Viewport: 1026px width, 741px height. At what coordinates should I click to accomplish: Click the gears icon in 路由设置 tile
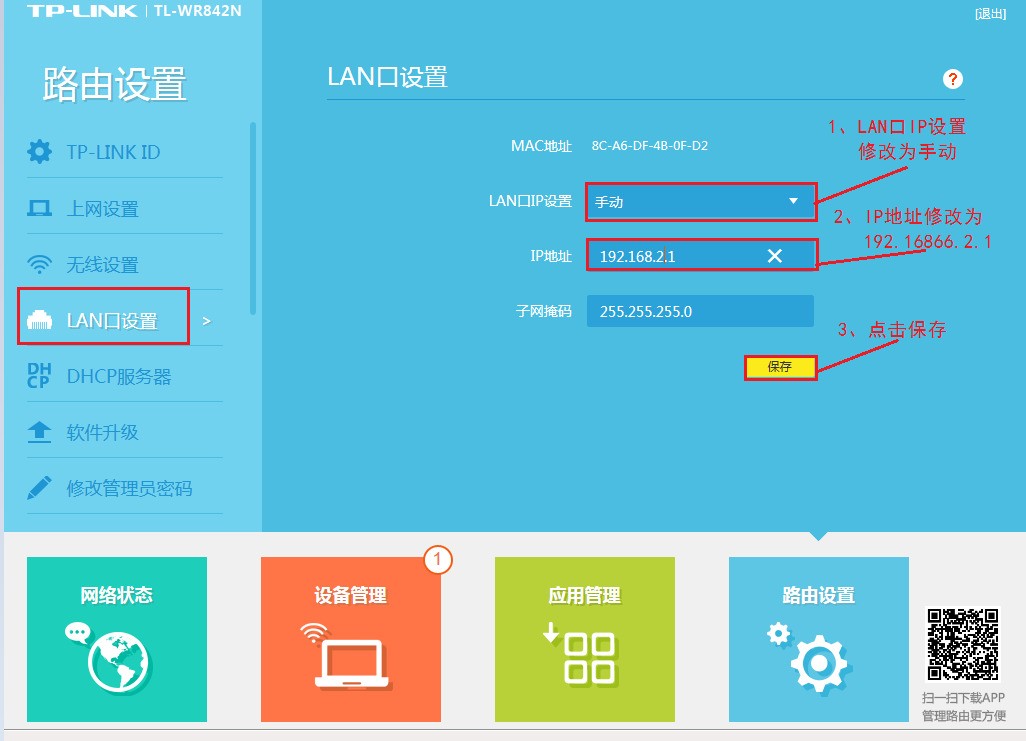coord(809,657)
